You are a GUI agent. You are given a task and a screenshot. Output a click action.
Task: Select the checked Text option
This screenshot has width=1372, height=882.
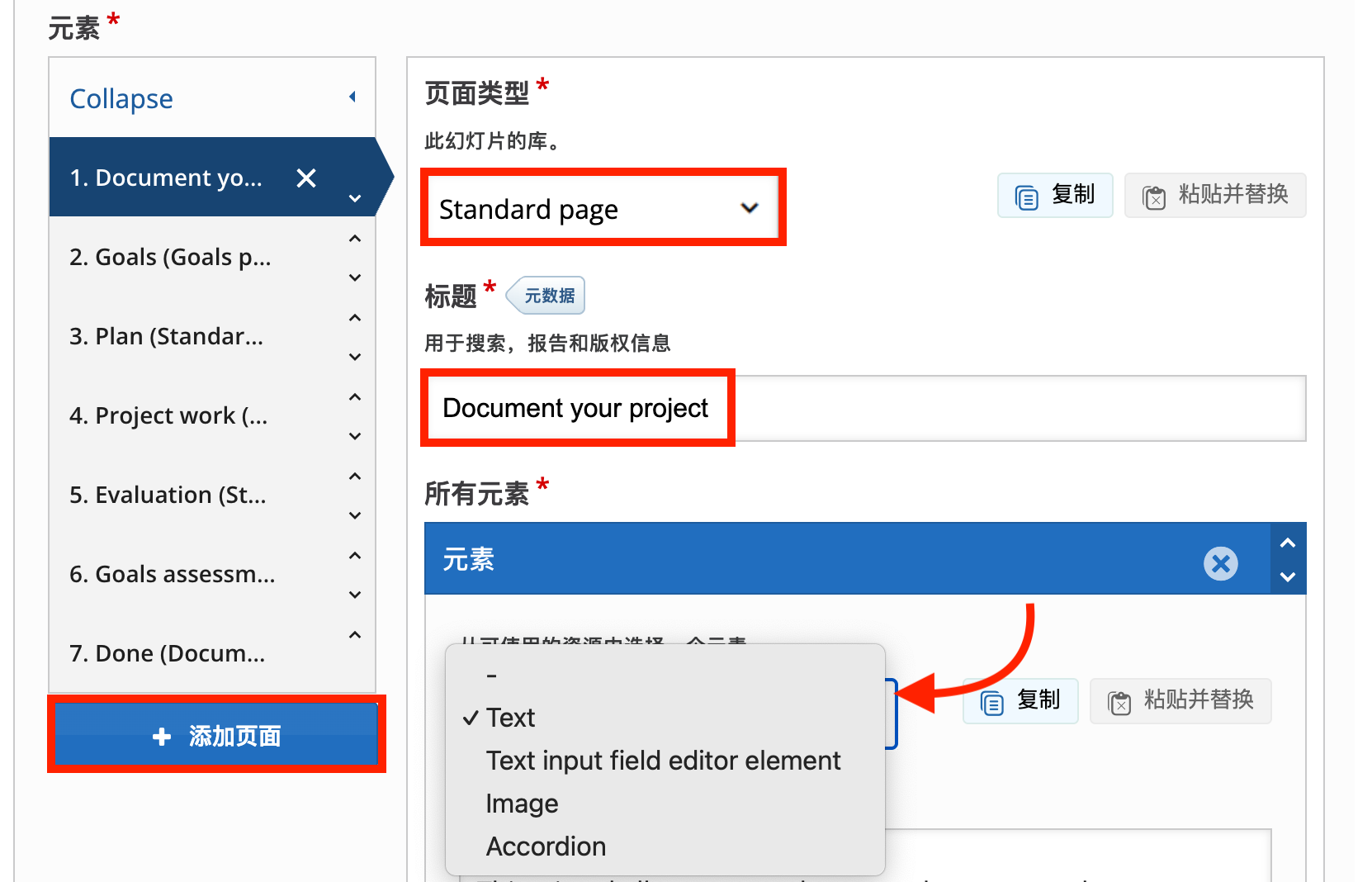pyautogui.click(x=510, y=718)
